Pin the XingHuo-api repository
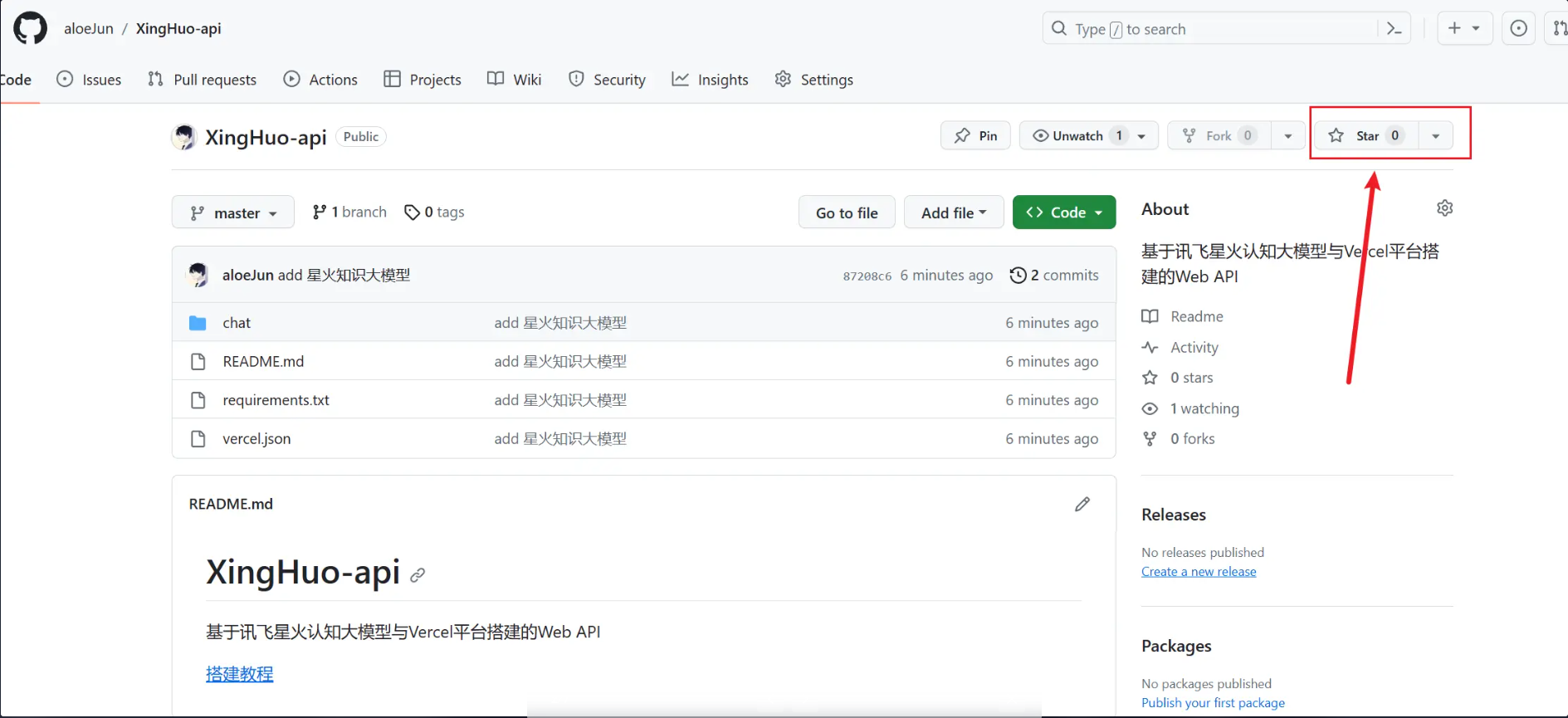This screenshot has height=718, width=1568. coord(975,135)
